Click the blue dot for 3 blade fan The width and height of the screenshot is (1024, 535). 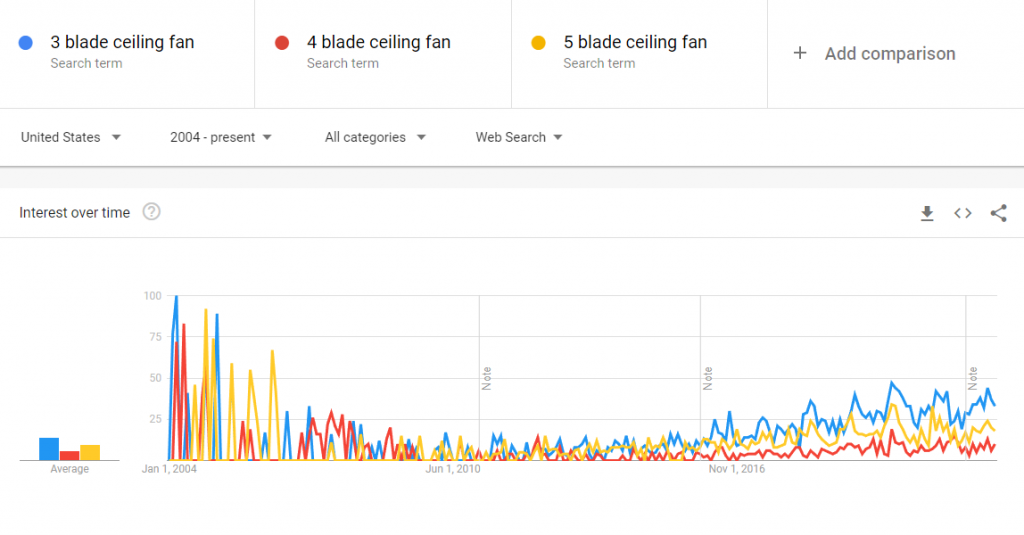click(25, 43)
